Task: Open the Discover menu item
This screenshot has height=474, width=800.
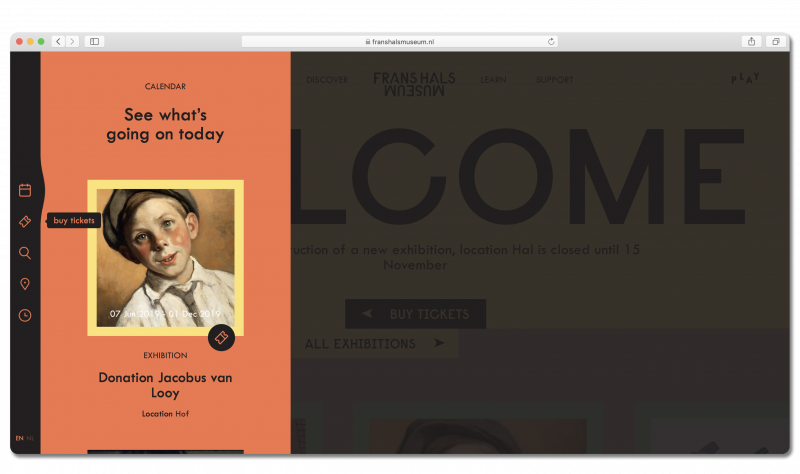Action: coord(327,80)
